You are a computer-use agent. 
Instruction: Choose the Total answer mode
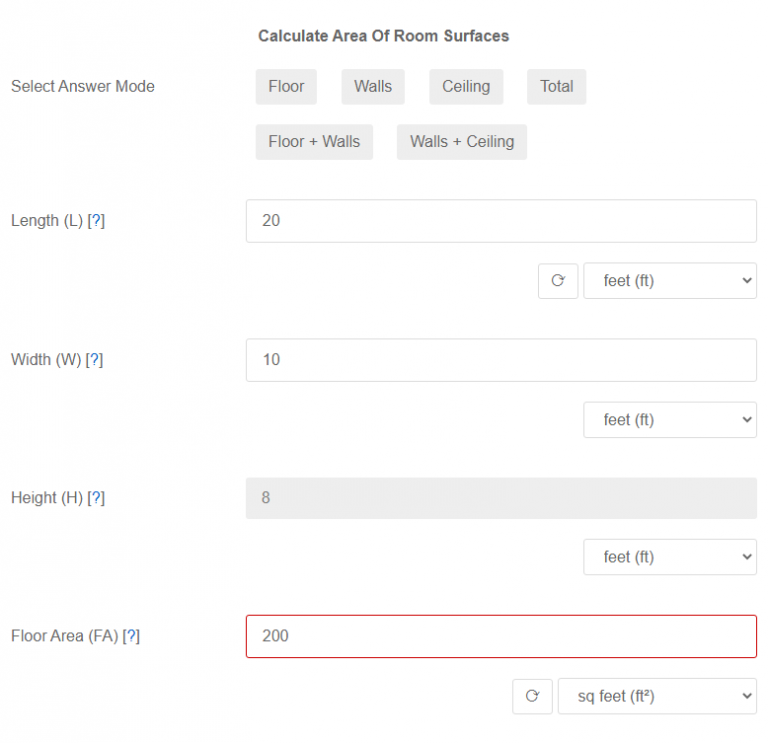pos(556,87)
